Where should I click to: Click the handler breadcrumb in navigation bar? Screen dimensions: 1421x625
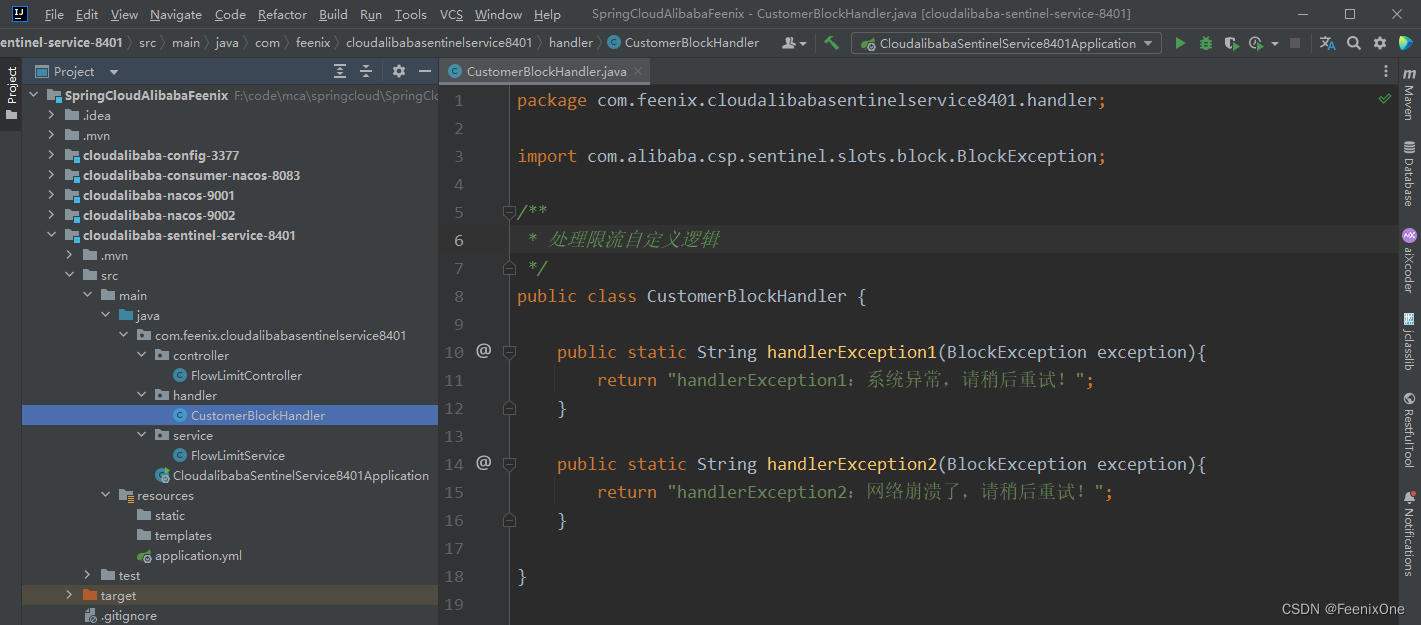pos(571,43)
